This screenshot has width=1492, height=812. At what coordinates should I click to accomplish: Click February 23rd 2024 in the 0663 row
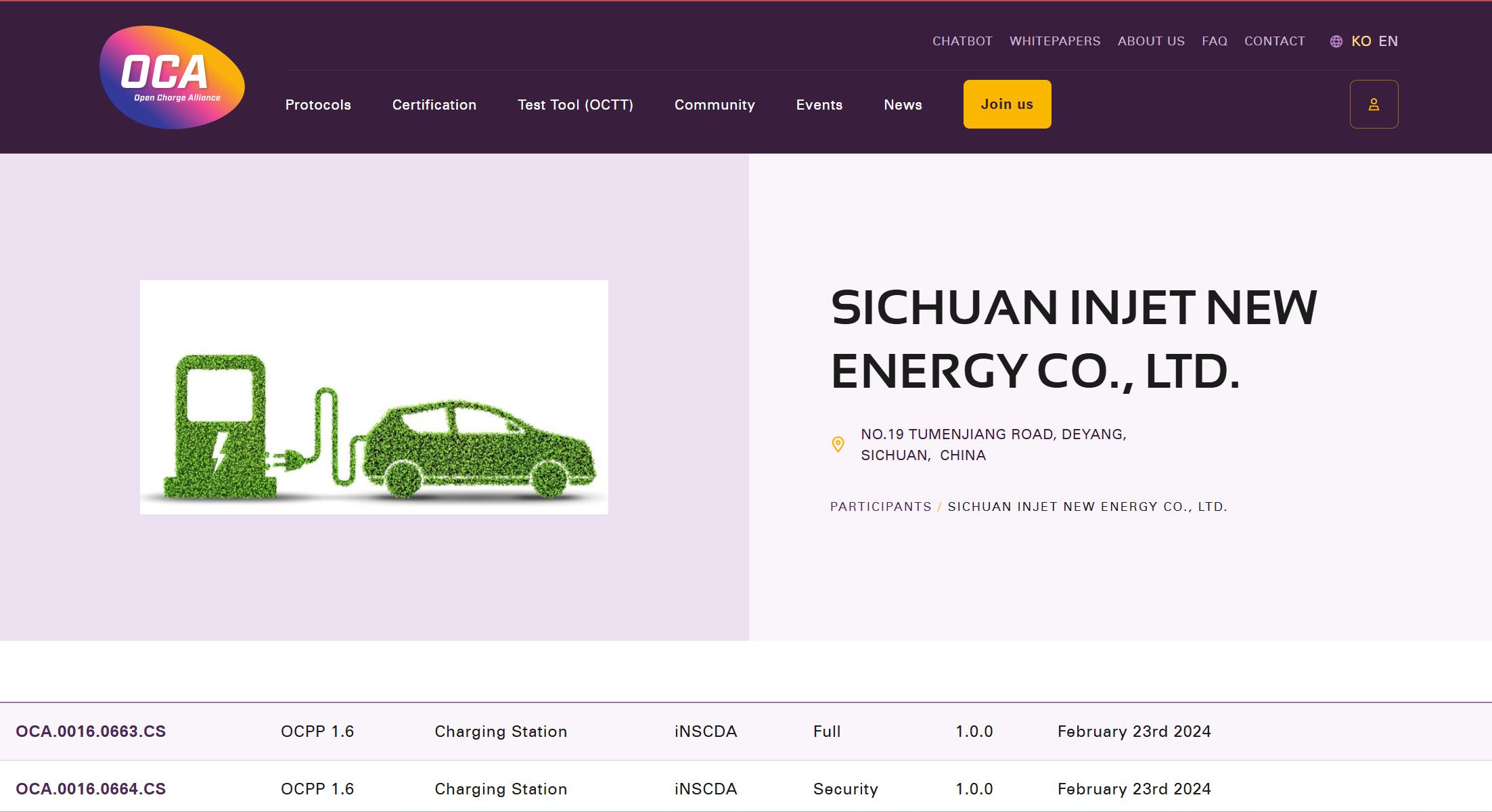tap(1134, 731)
